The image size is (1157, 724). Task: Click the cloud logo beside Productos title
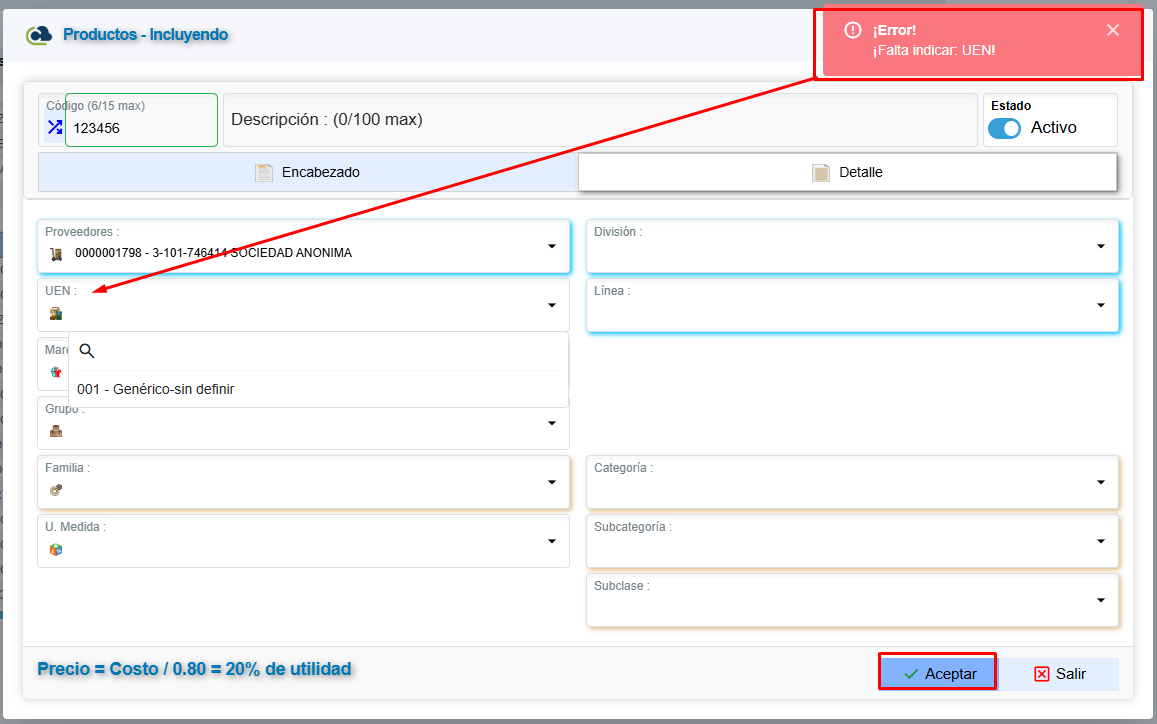point(39,35)
